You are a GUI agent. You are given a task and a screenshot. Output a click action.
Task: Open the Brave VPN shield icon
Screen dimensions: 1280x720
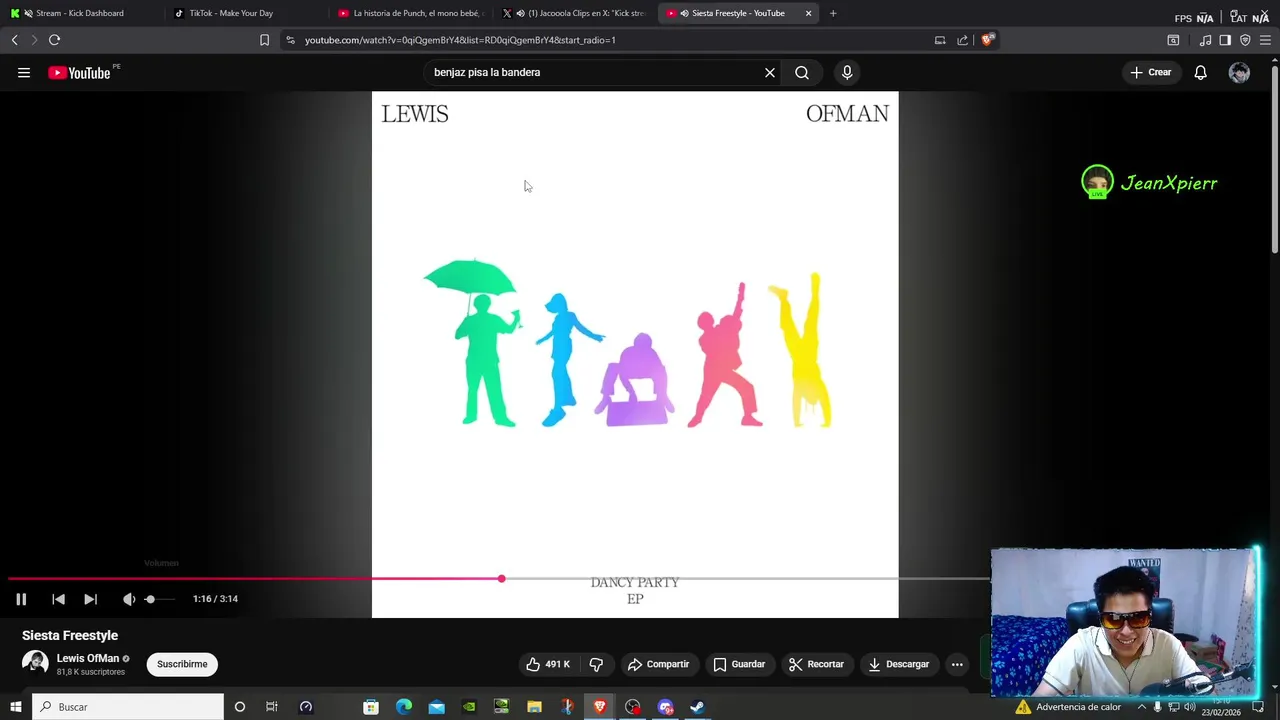pos(1245,40)
